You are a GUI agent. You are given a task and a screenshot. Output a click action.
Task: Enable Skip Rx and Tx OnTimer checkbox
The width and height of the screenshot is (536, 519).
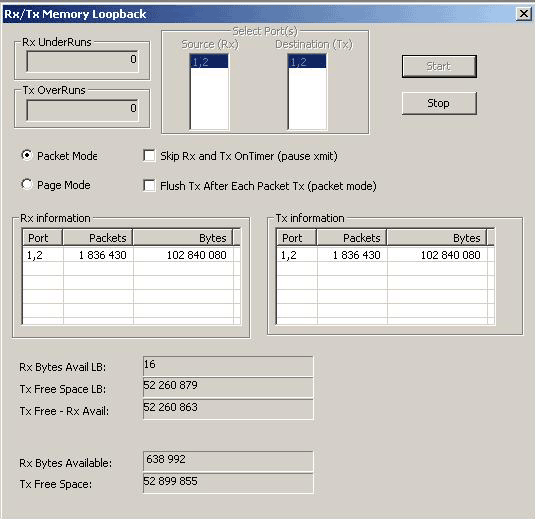[x=149, y=156]
